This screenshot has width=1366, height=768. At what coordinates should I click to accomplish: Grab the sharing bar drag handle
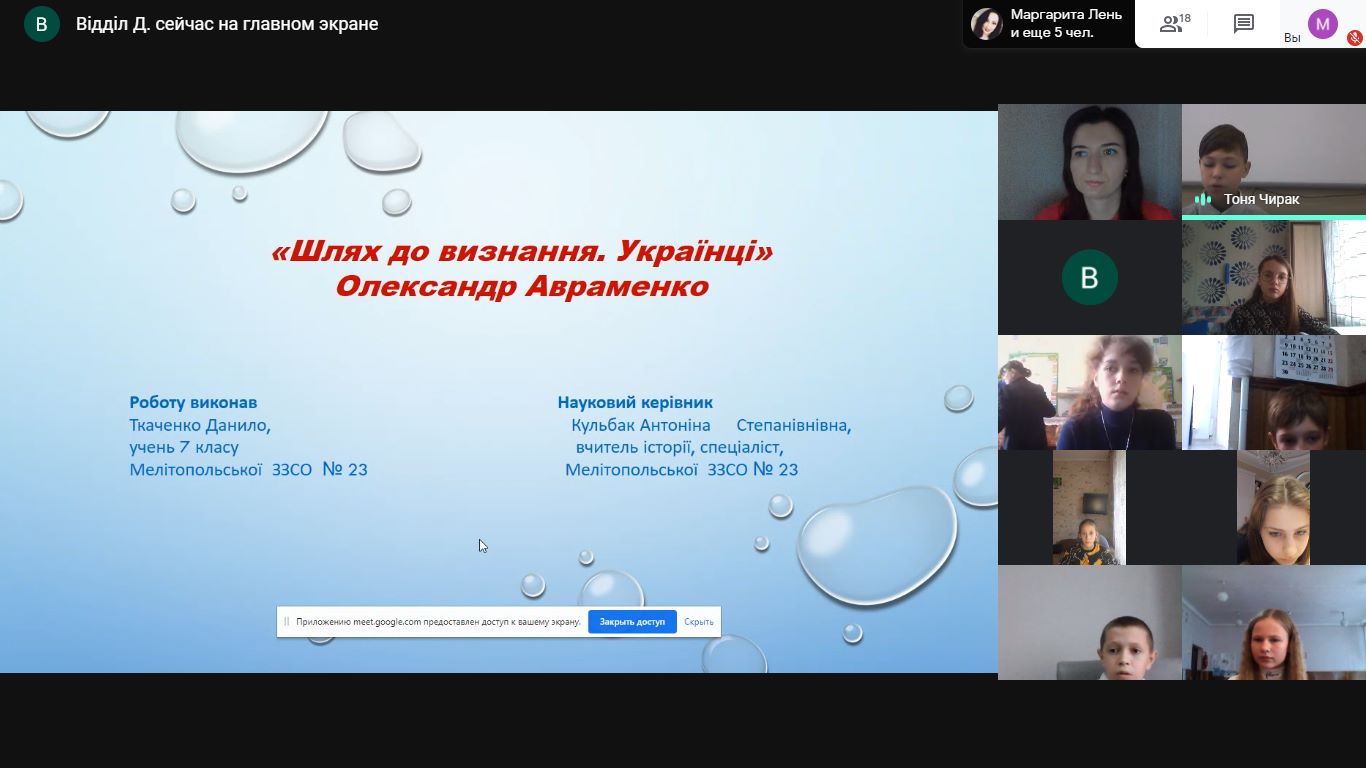(287, 621)
